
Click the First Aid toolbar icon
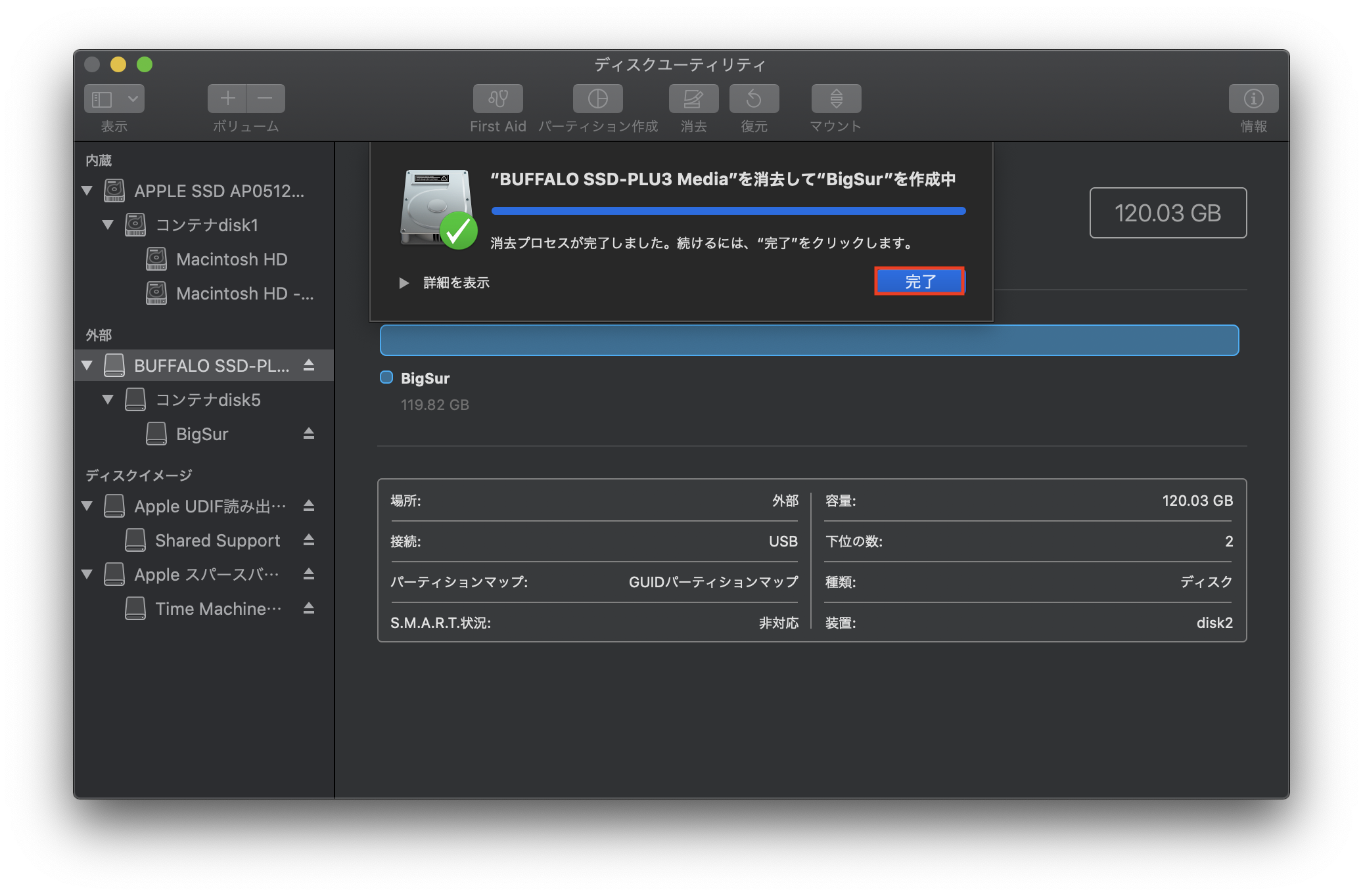497,99
